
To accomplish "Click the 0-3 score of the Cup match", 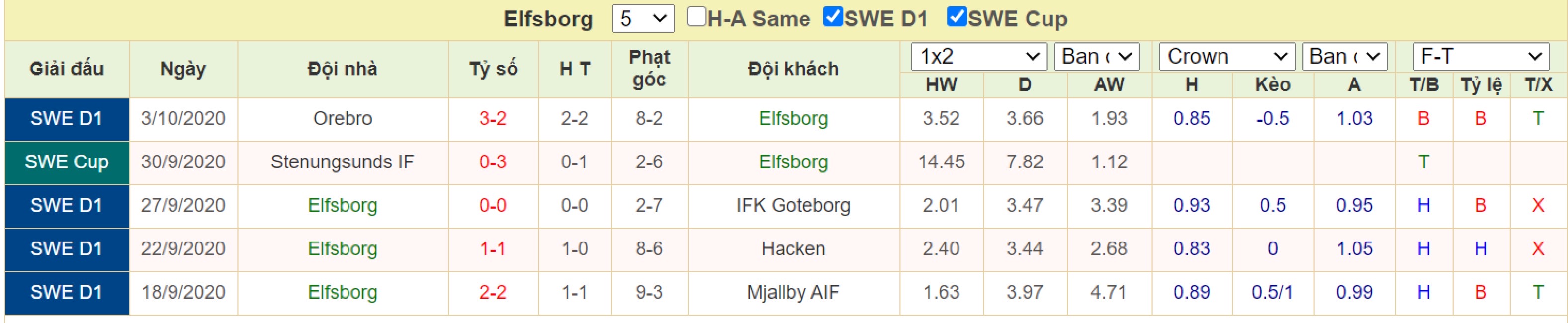I will click(493, 162).
